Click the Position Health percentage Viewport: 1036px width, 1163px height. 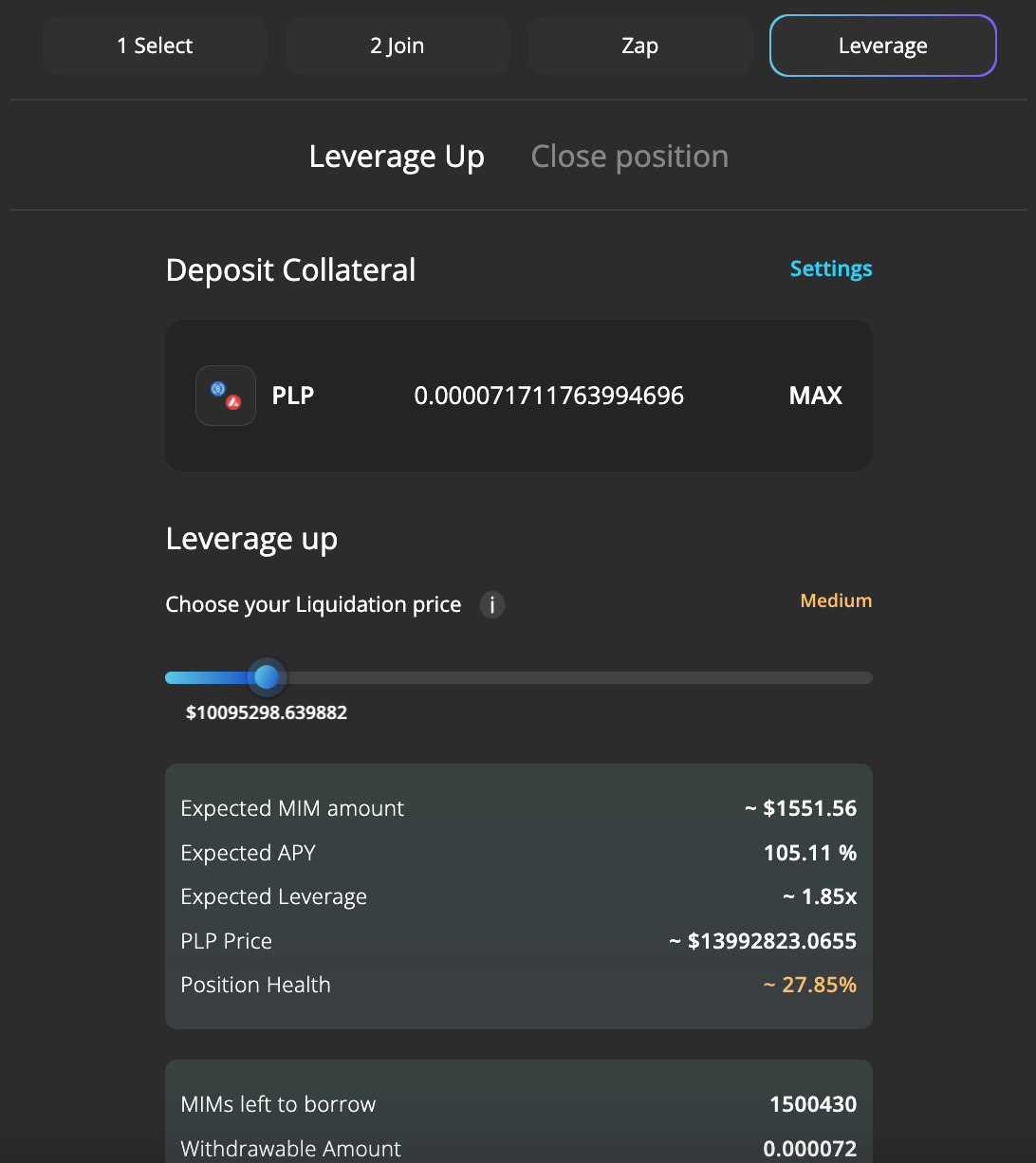809,985
